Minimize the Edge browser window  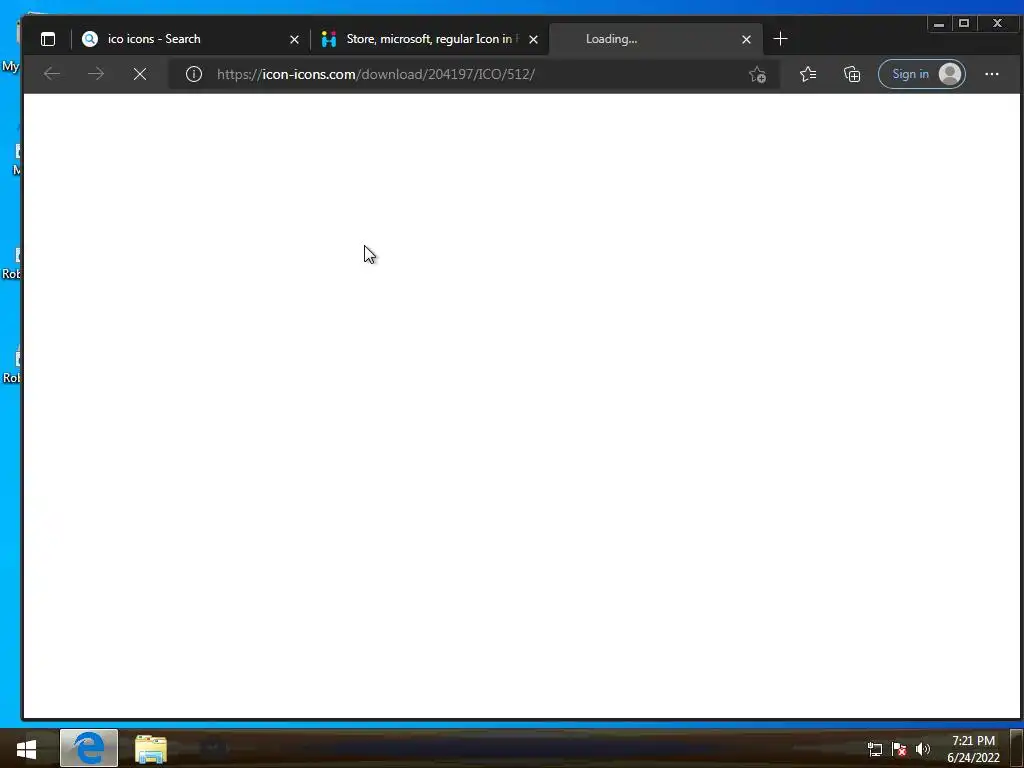click(938, 24)
